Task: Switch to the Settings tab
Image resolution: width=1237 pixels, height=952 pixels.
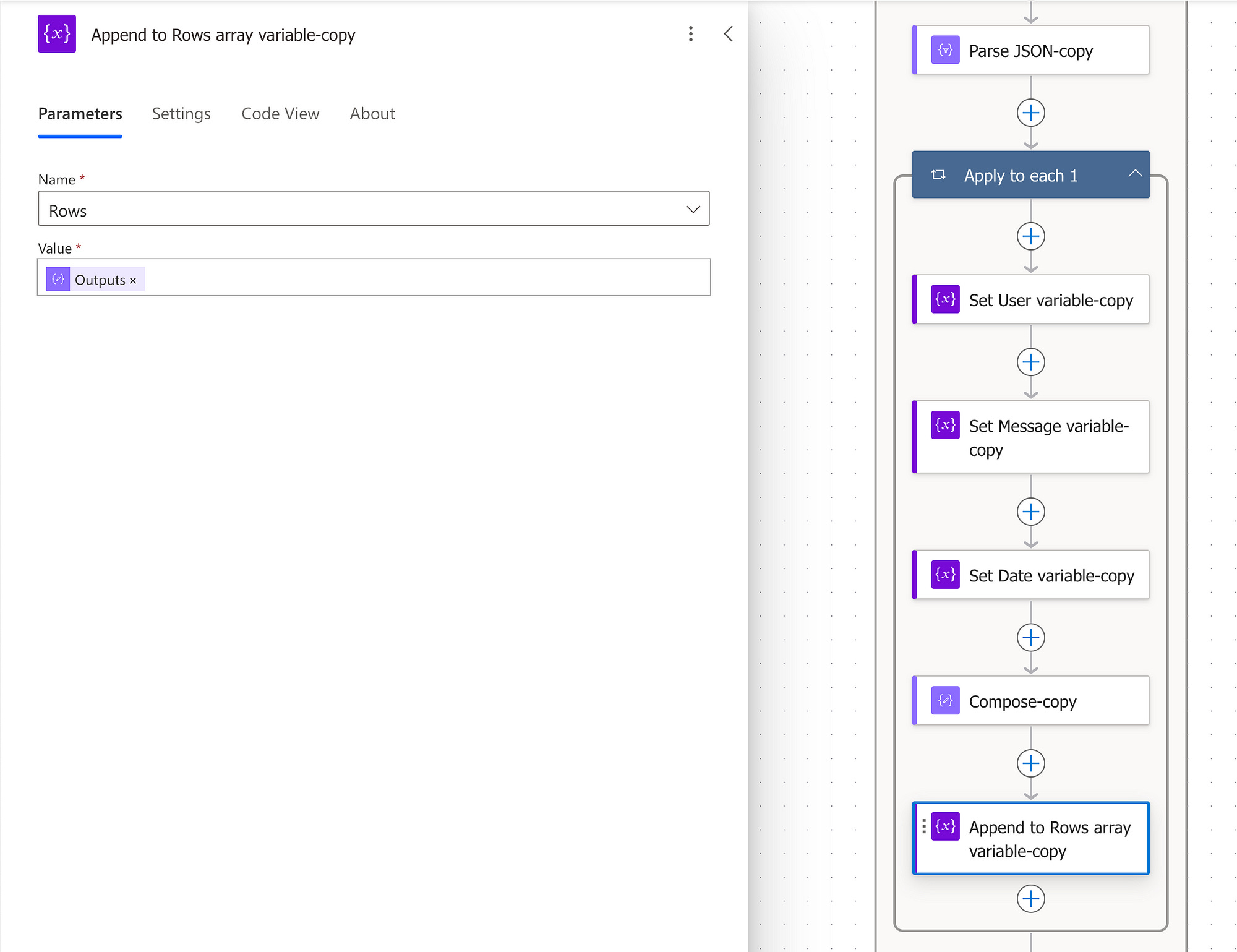Action: coord(181,114)
